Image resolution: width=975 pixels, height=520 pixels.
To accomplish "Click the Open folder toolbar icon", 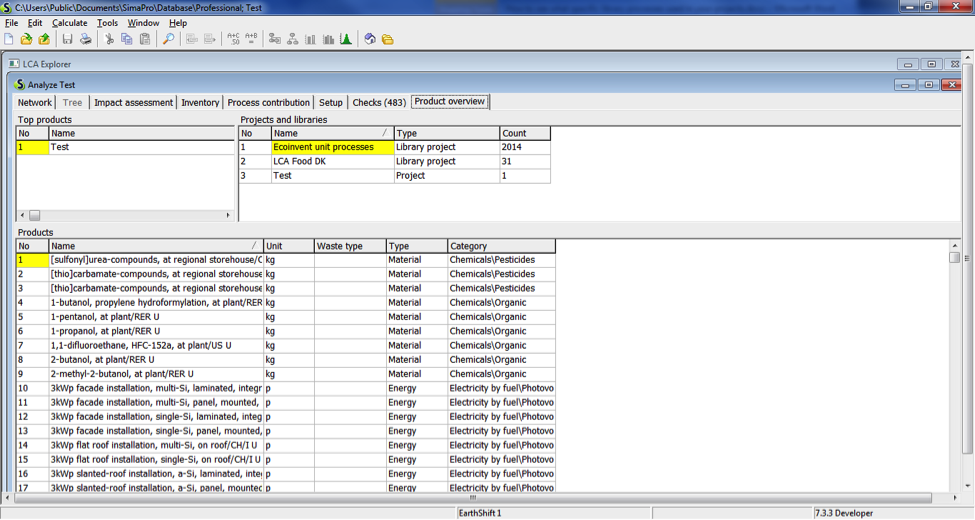I will tap(26, 39).
